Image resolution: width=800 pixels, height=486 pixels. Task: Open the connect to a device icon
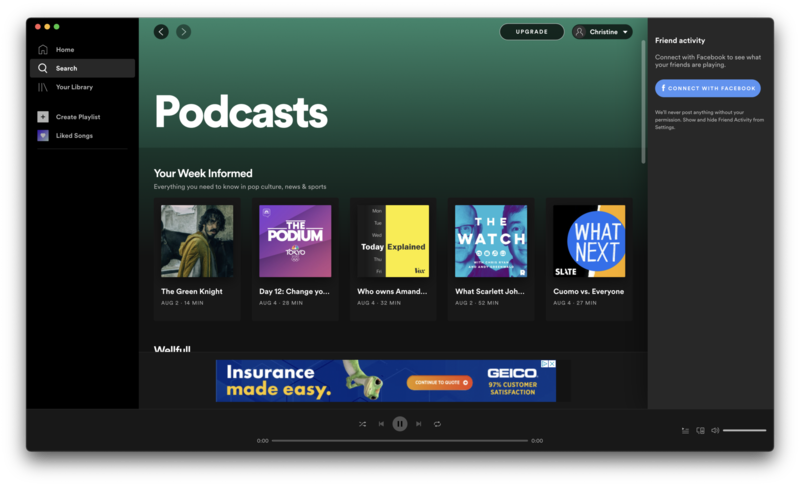[x=701, y=431]
